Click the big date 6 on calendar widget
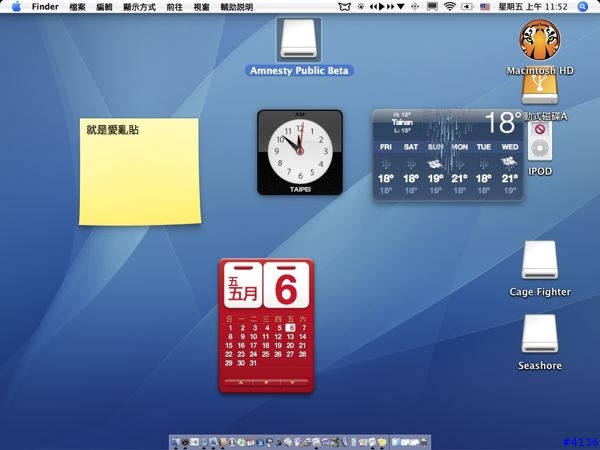The width and height of the screenshot is (600, 450). (286, 285)
